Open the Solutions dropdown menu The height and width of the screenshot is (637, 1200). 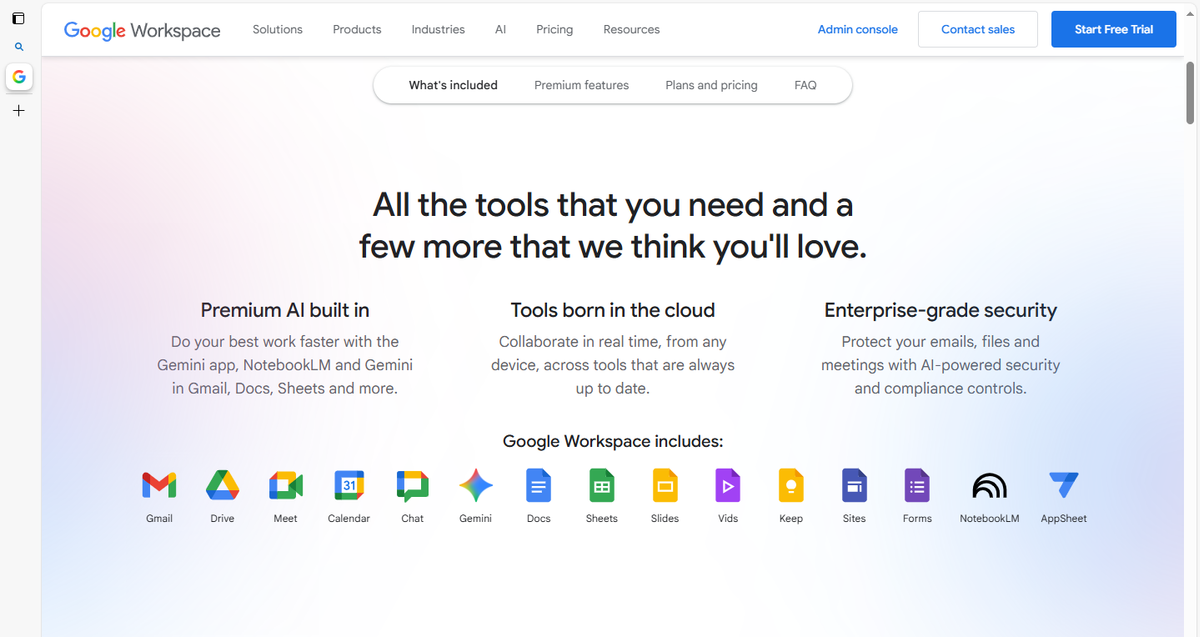(x=277, y=29)
